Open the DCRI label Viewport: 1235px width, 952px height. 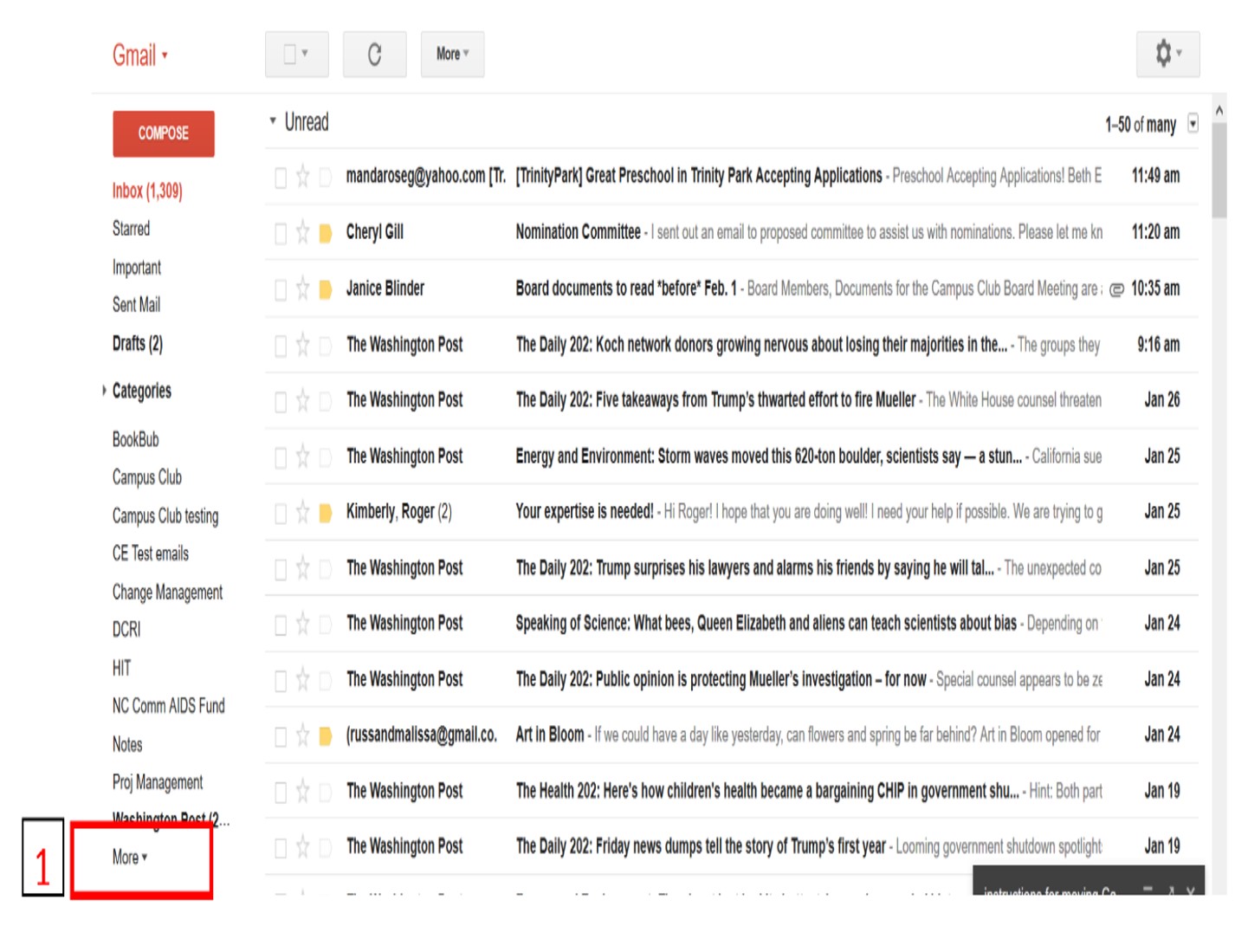tap(126, 630)
